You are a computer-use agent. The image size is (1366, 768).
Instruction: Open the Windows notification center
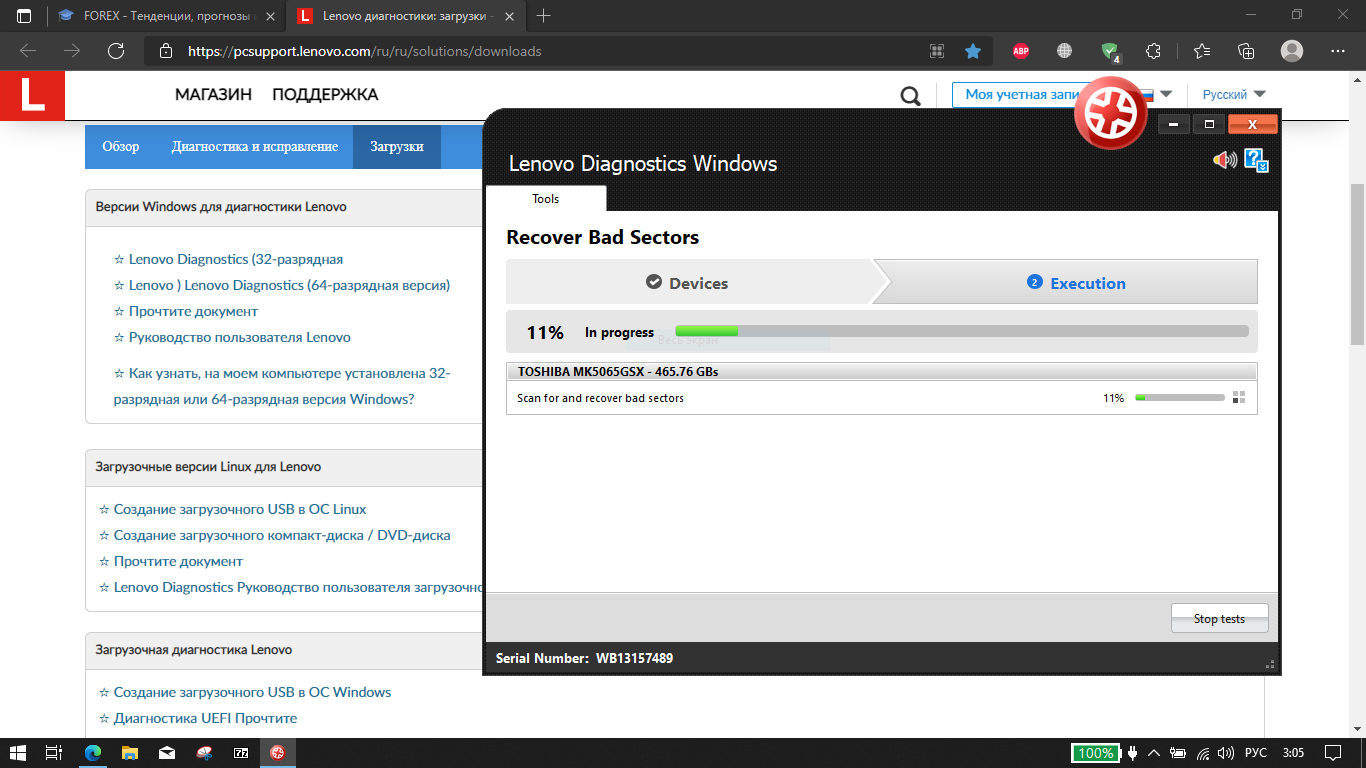coord(1332,753)
